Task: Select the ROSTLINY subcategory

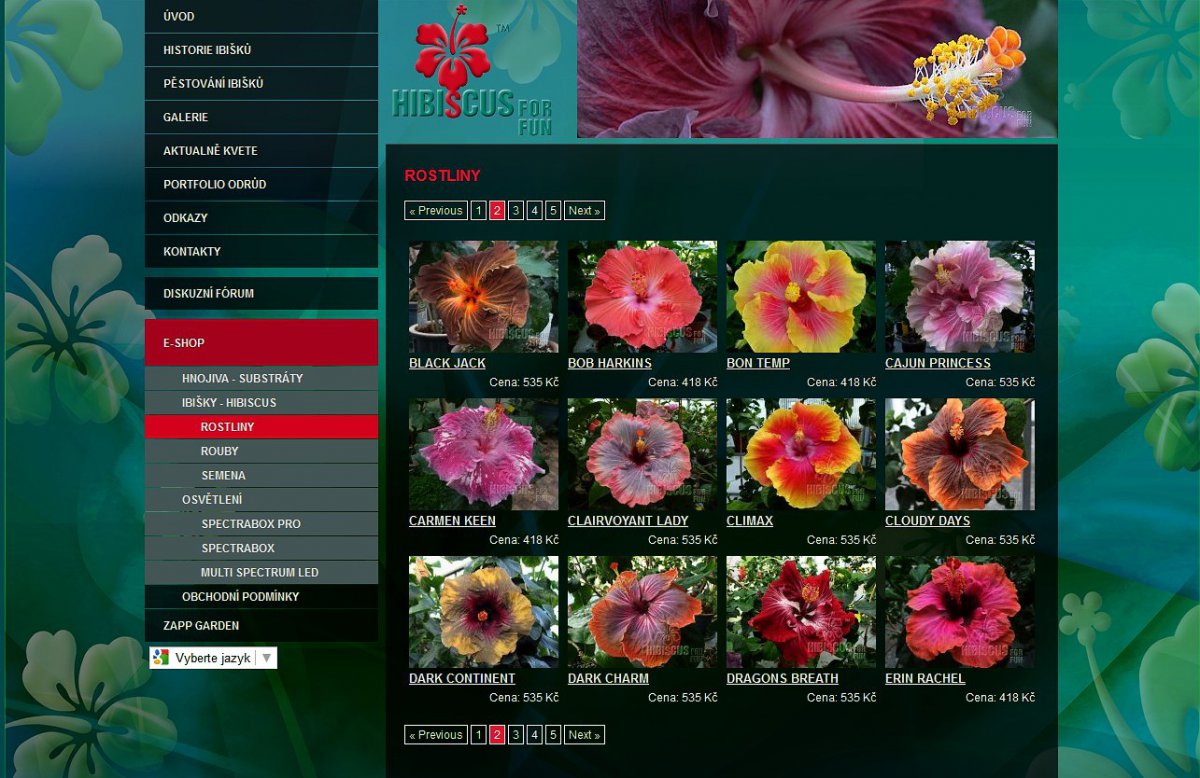Action: click(261, 427)
